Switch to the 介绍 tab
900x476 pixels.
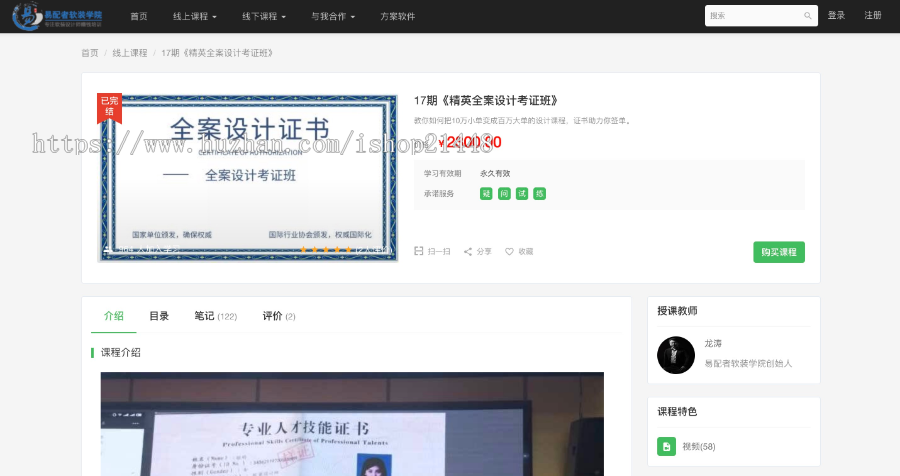click(114, 316)
